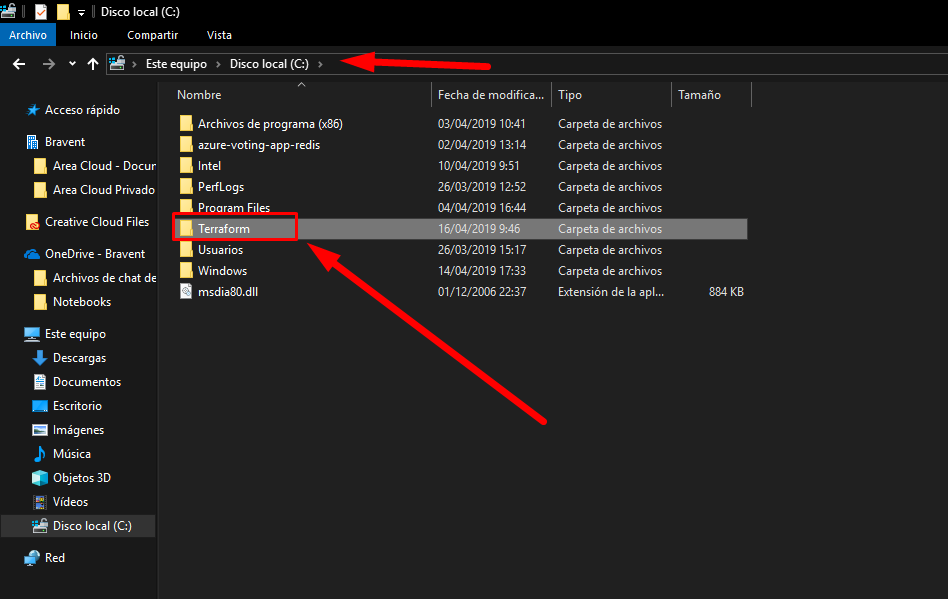Click the Descargas download arrow icon

(40, 358)
